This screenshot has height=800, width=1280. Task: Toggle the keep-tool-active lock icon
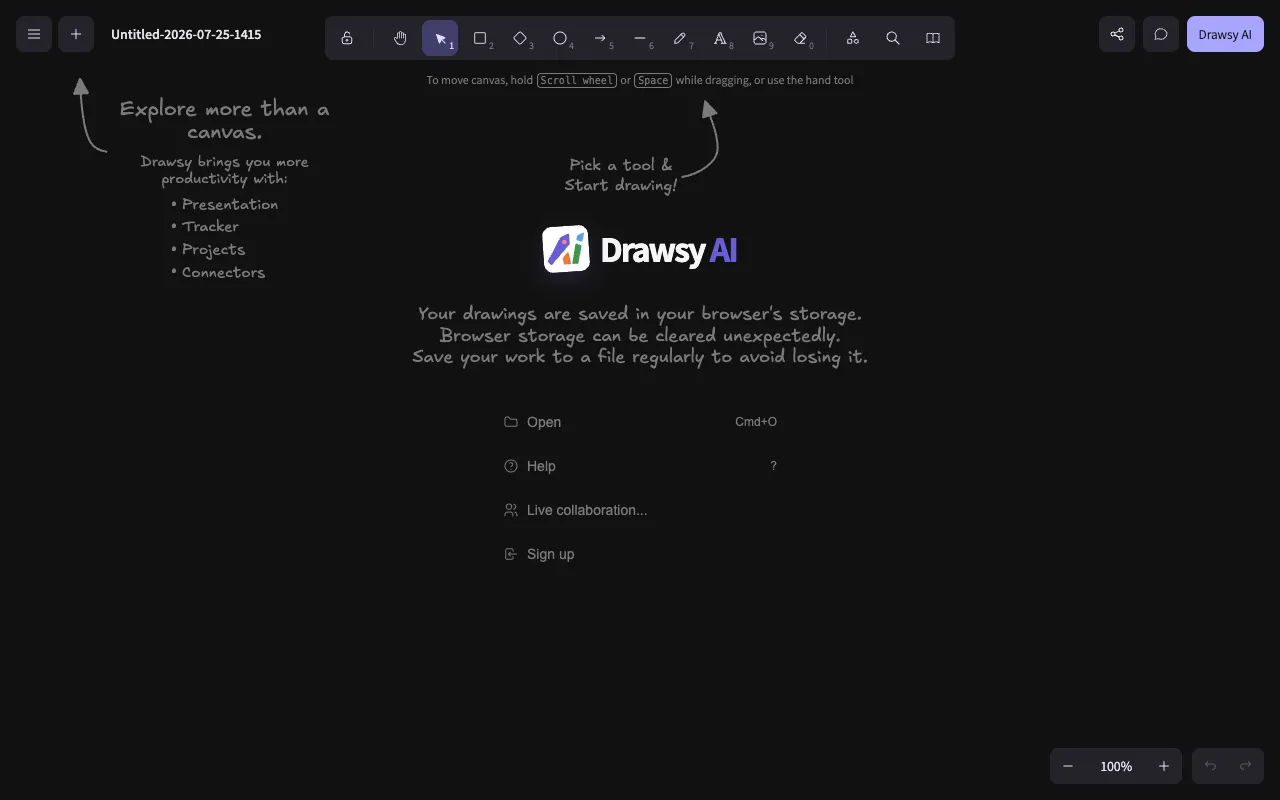[x=347, y=38]
